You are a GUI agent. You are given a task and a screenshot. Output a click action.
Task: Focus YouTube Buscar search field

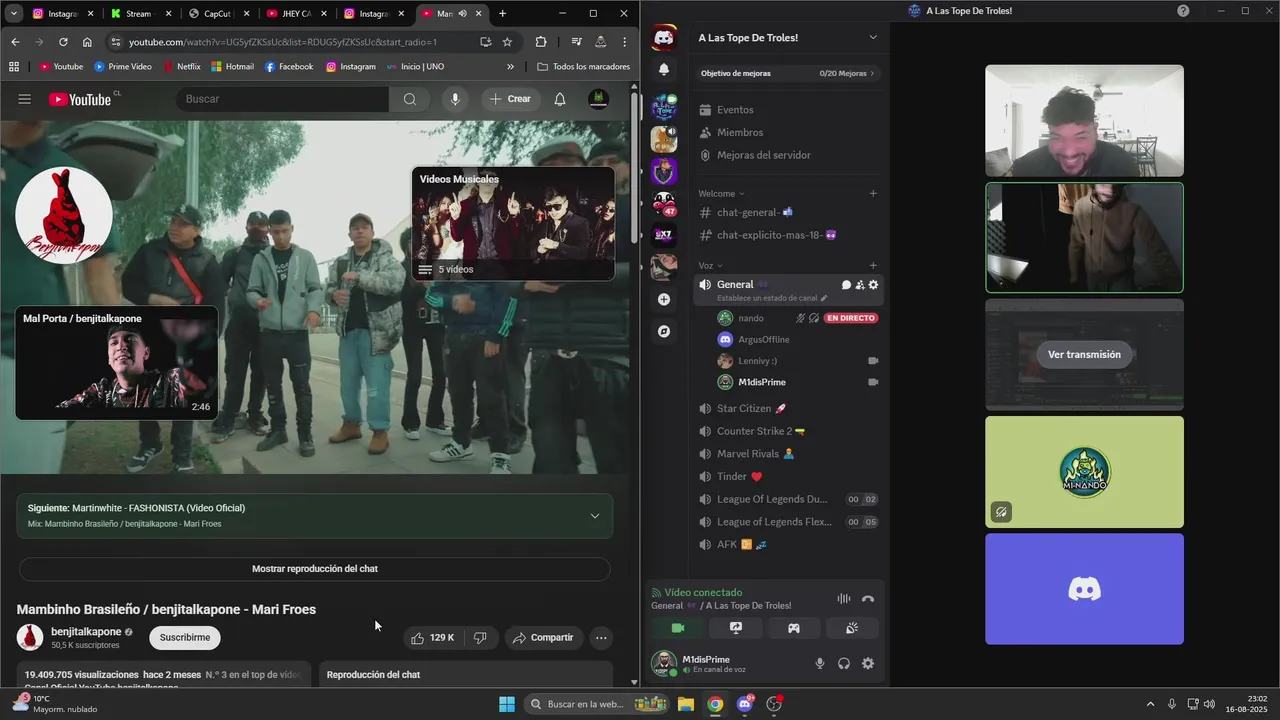(282, 99)
